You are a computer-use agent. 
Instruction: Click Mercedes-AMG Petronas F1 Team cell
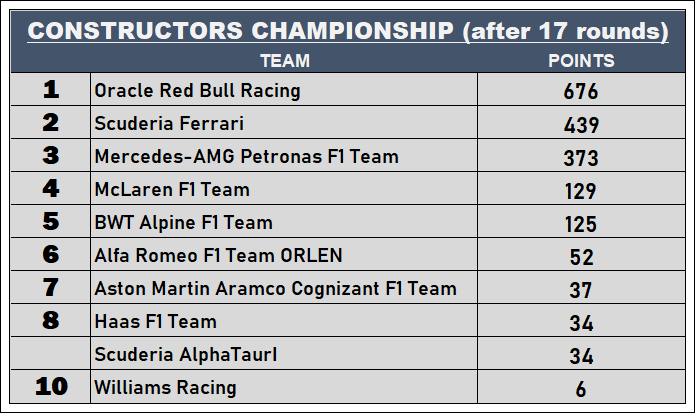pos(246,157)
